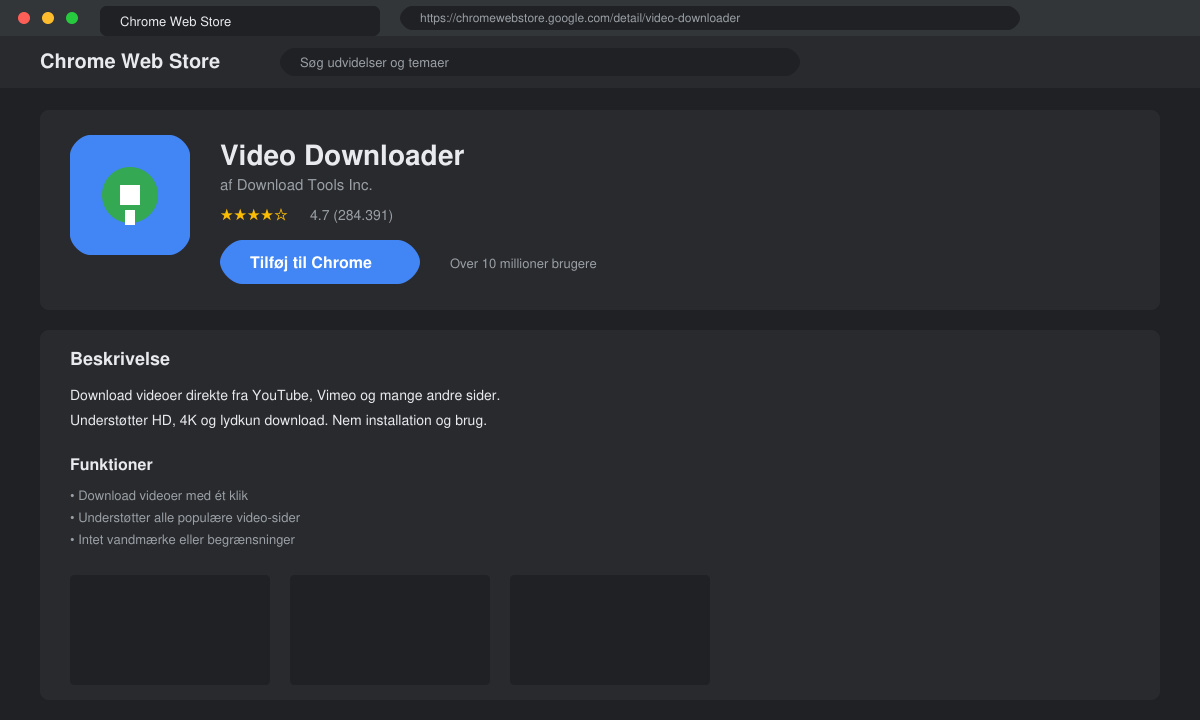Click the description line about HD, 4K
This screenshot has height=720, width=1200.
278,421
